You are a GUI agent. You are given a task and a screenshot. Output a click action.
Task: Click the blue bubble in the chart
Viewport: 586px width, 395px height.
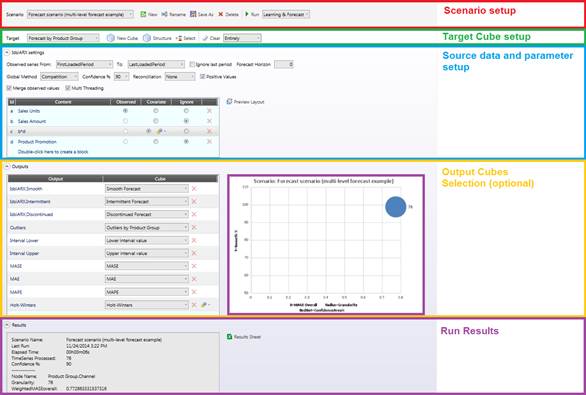click(x=395, y=207)
